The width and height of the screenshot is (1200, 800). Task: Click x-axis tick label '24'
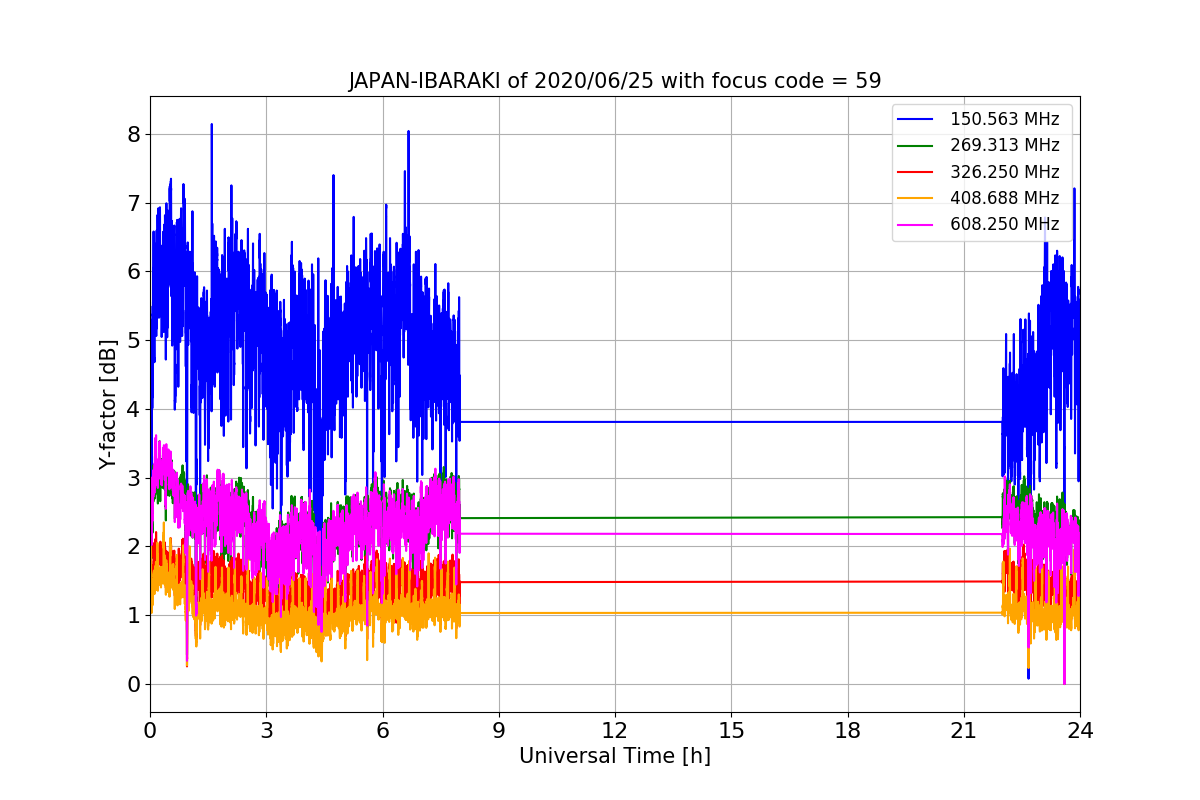point(1080,731)
